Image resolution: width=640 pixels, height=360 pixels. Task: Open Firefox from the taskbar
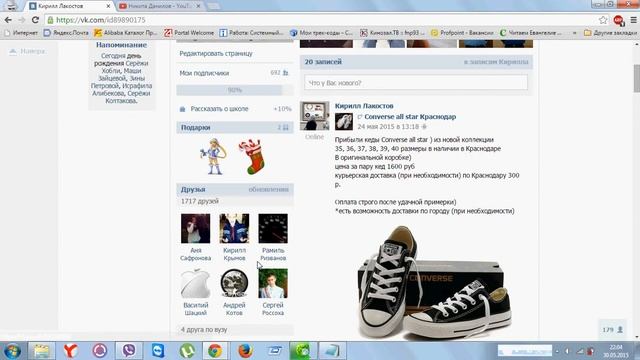(245, 351)
